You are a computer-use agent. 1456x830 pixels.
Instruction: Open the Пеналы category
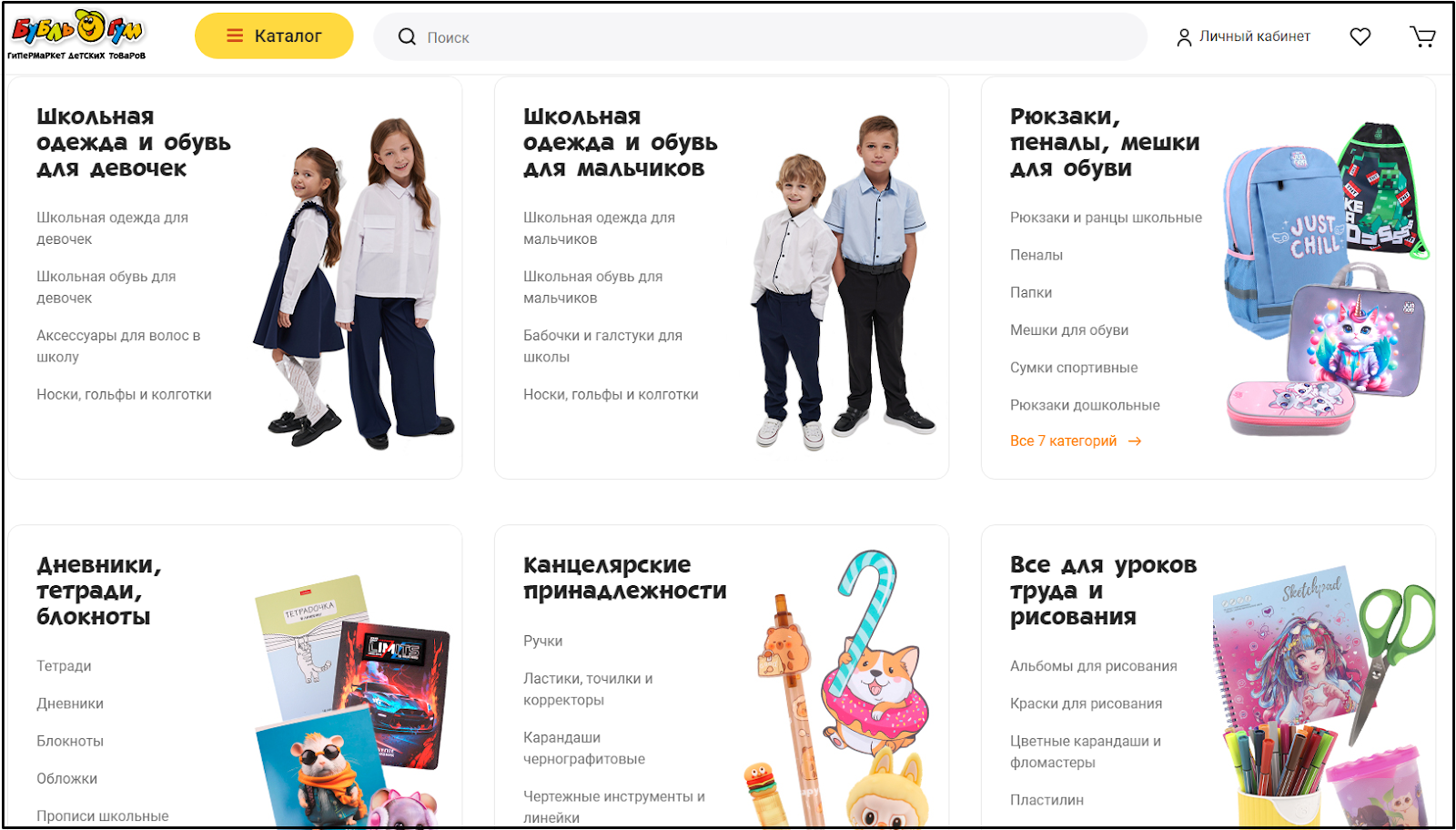click(1036, 255)
